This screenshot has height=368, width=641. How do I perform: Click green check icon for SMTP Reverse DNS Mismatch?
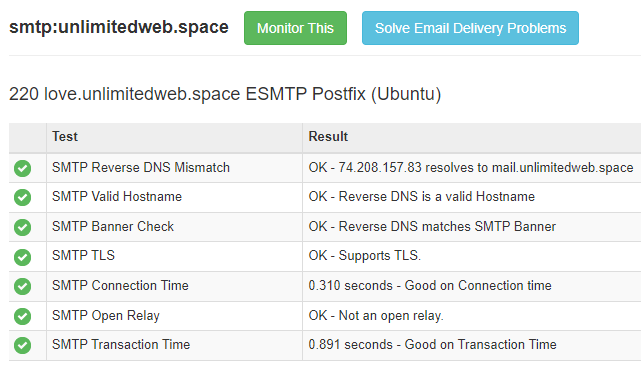click(x=22, y=168)
